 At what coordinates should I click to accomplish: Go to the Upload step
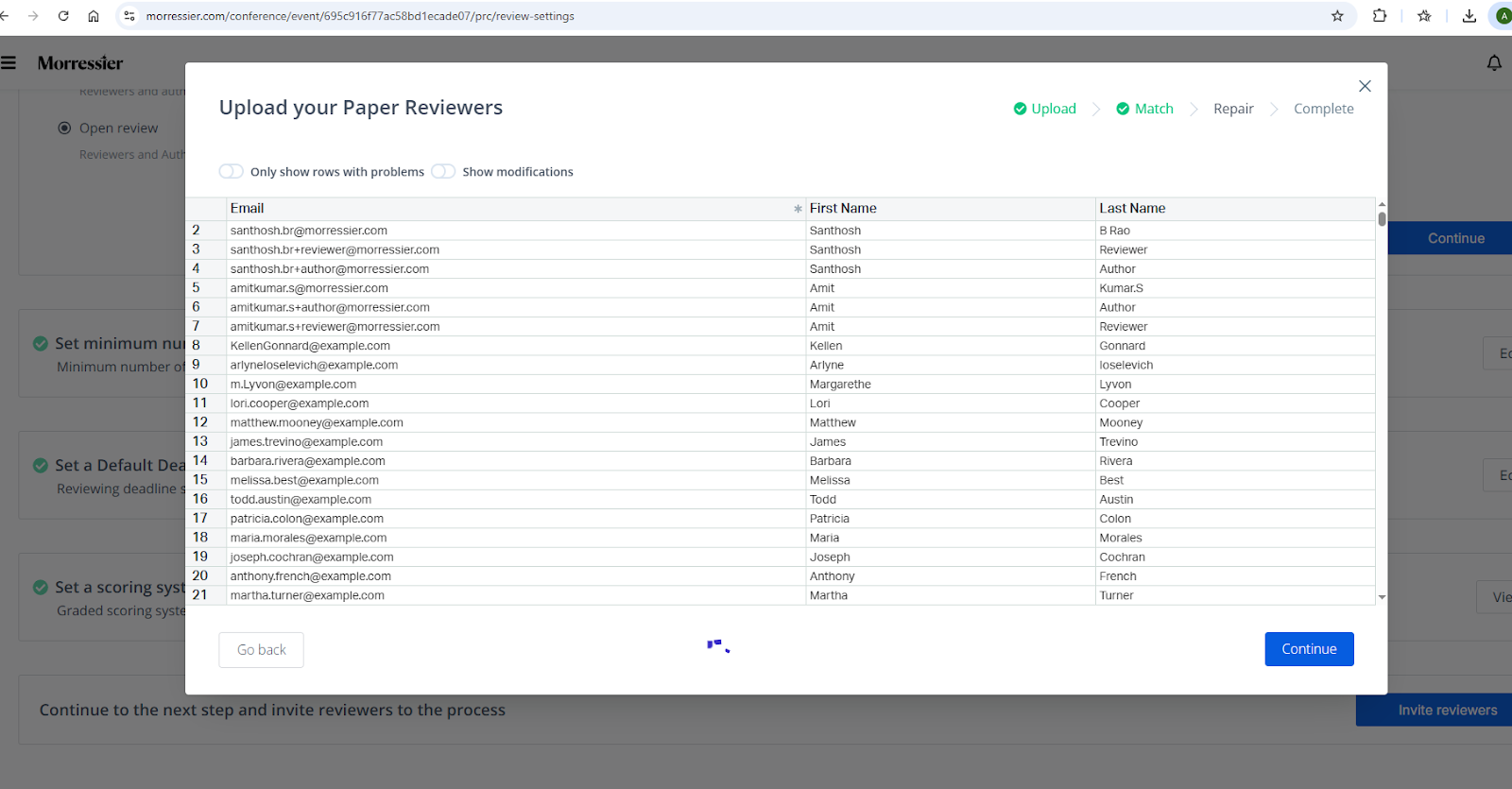1044,109
